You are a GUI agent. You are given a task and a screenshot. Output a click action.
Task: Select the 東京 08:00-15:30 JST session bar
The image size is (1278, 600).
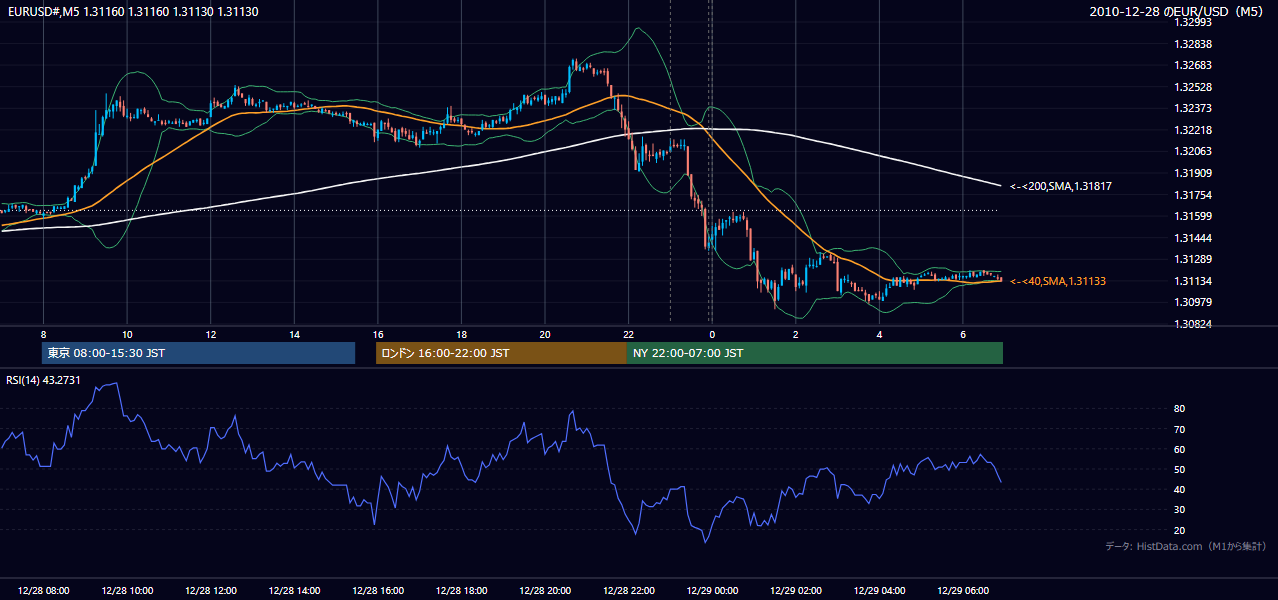[199, 353]
